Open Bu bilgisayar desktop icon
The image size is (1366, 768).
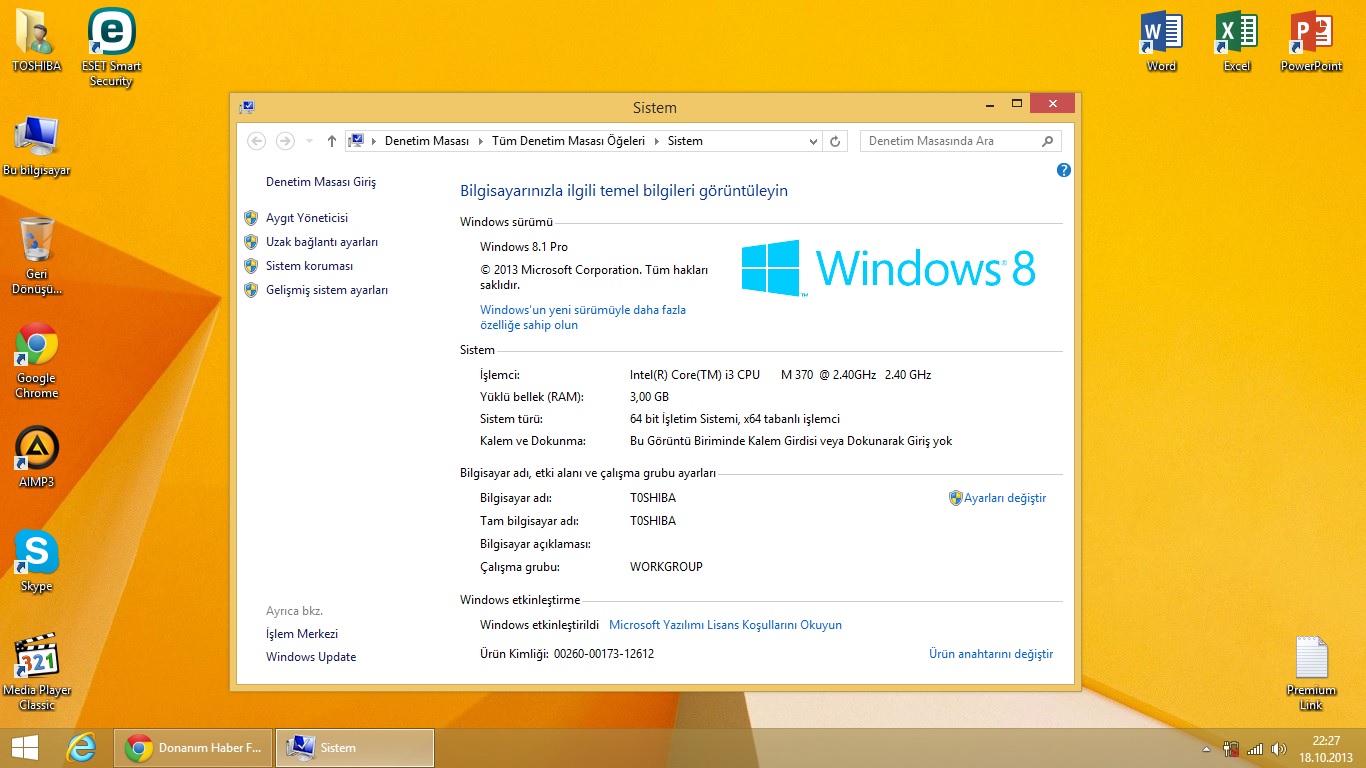click(36, 145)
